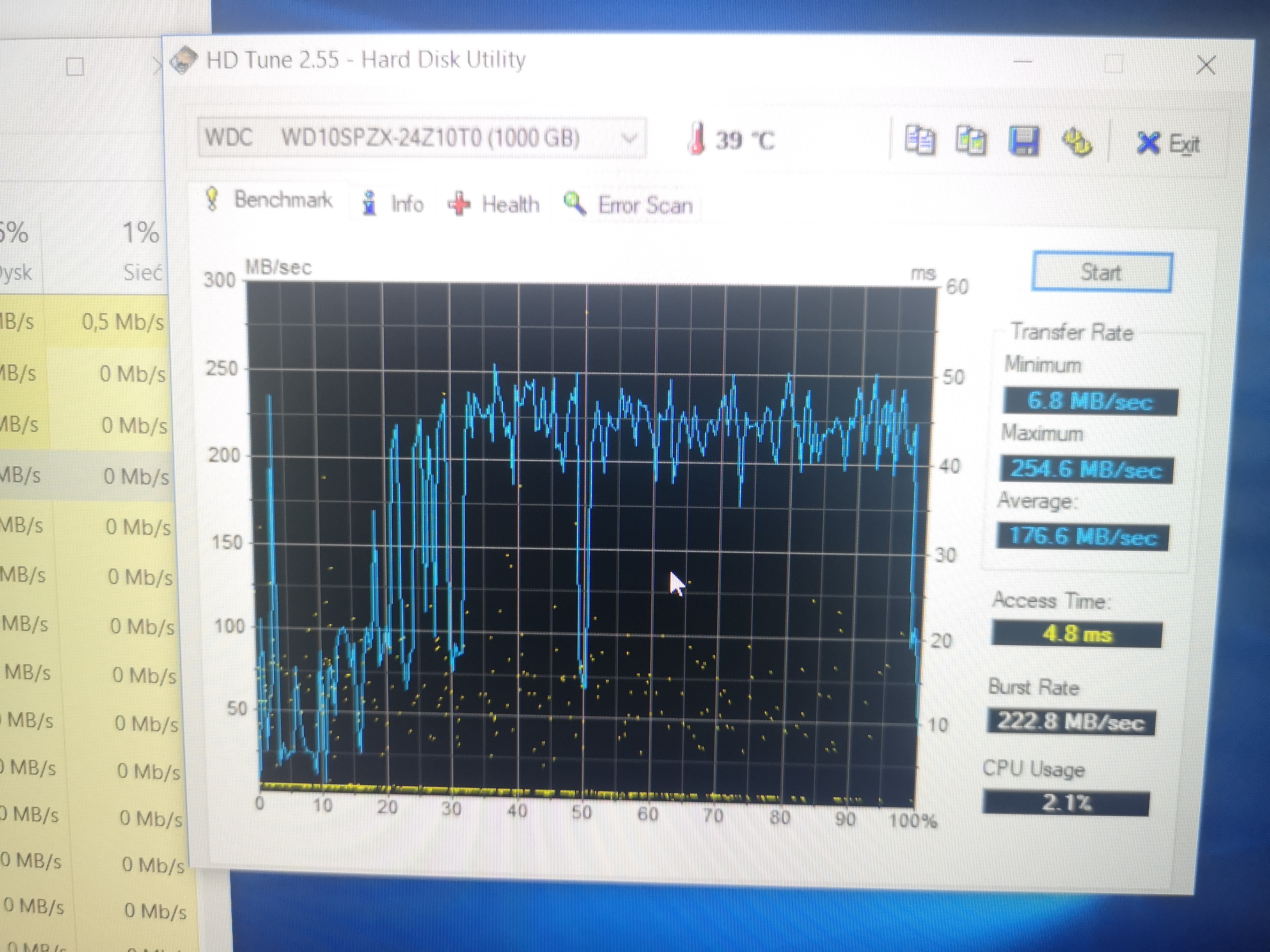Viewport: 1270px width, 952px height.
Task: Click the blue floppy disk save icon
Action: tap(1024, 142)
